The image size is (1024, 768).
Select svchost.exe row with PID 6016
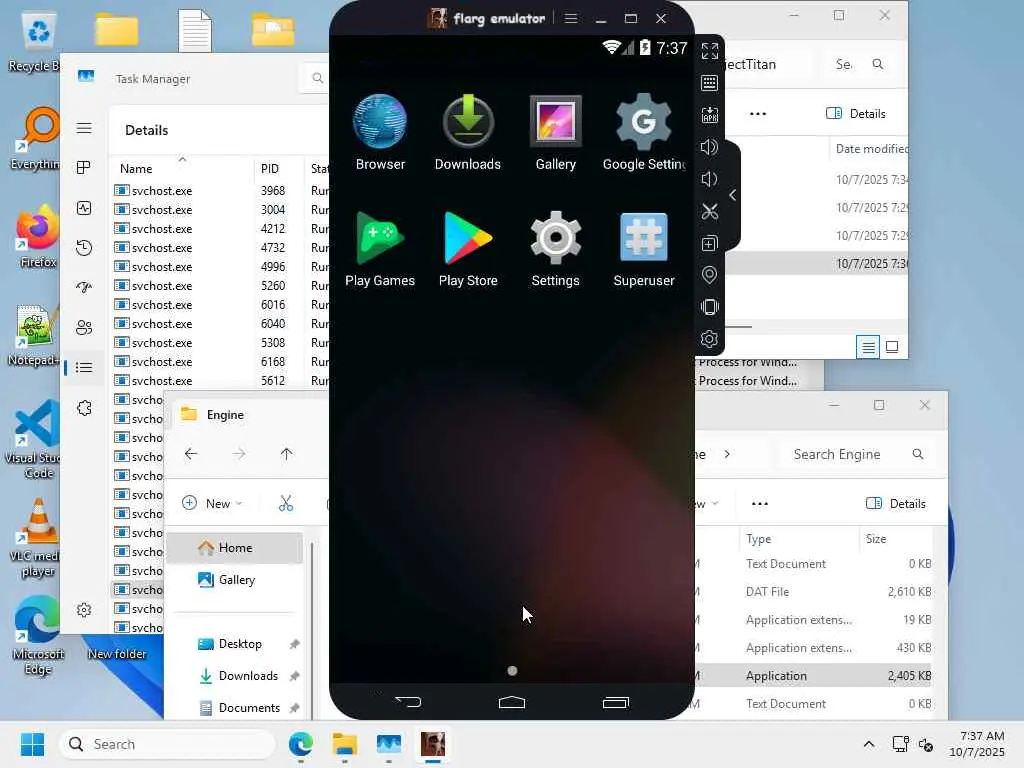[x=219, y=304]
